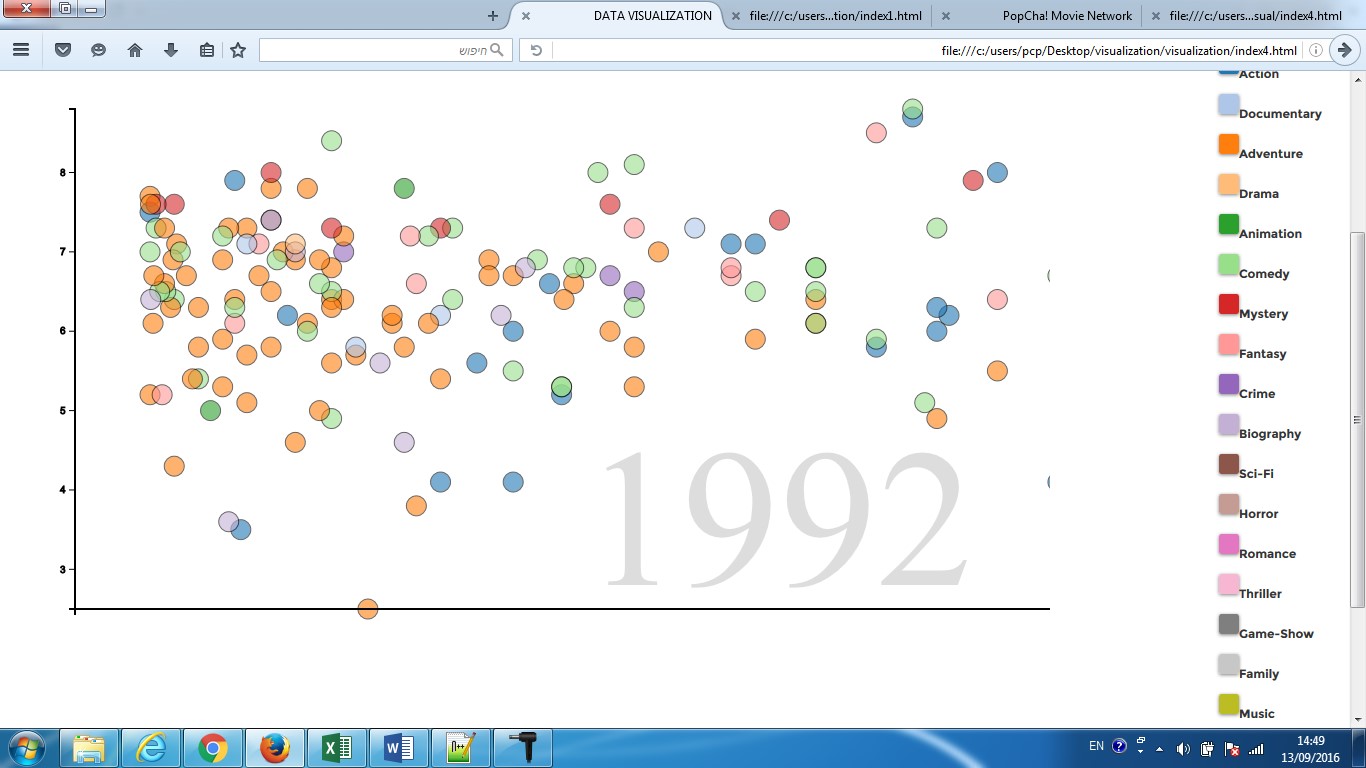
Task: Bookmark this page with star icon
Action: coord(238,50)
